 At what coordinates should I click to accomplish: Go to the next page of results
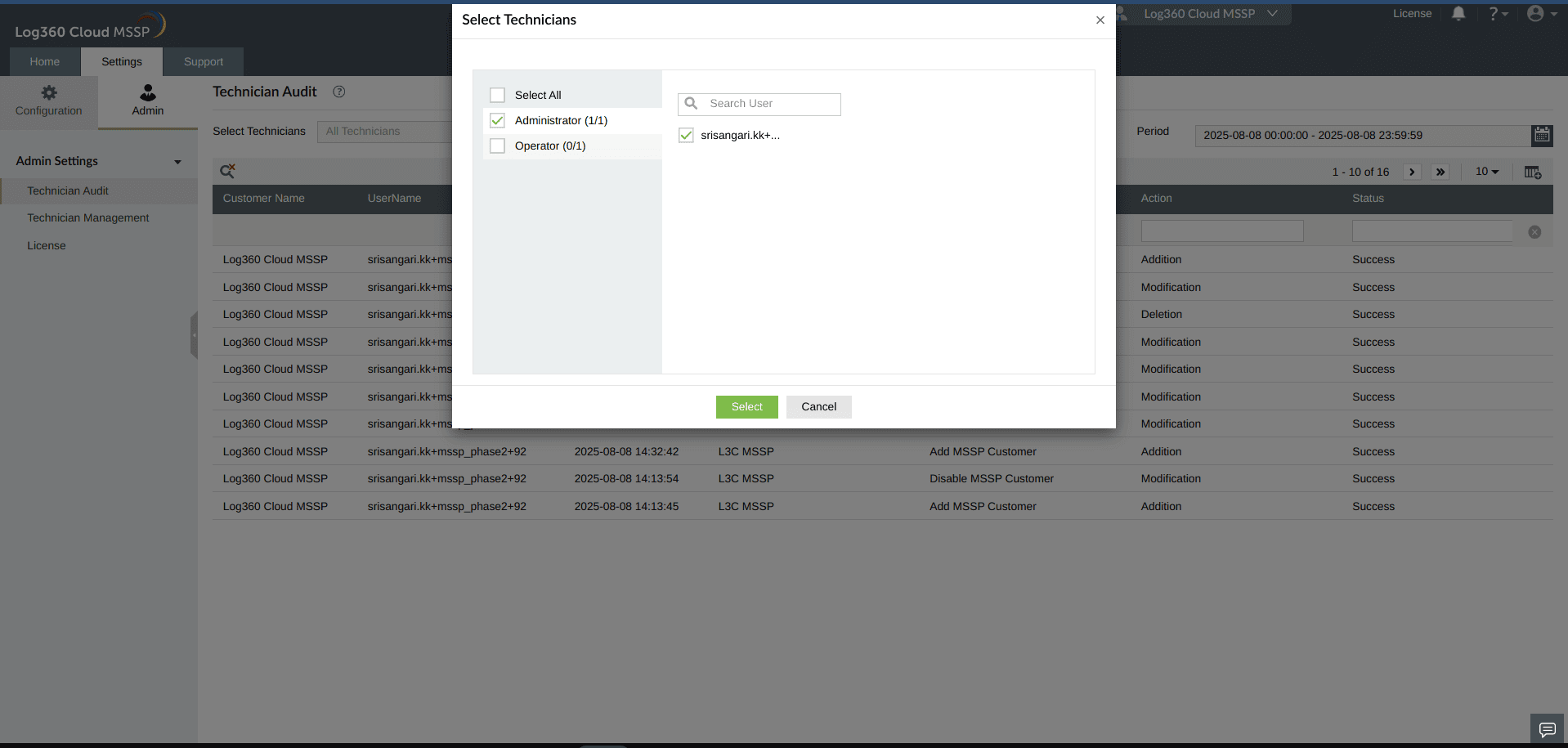[1412, 172]
